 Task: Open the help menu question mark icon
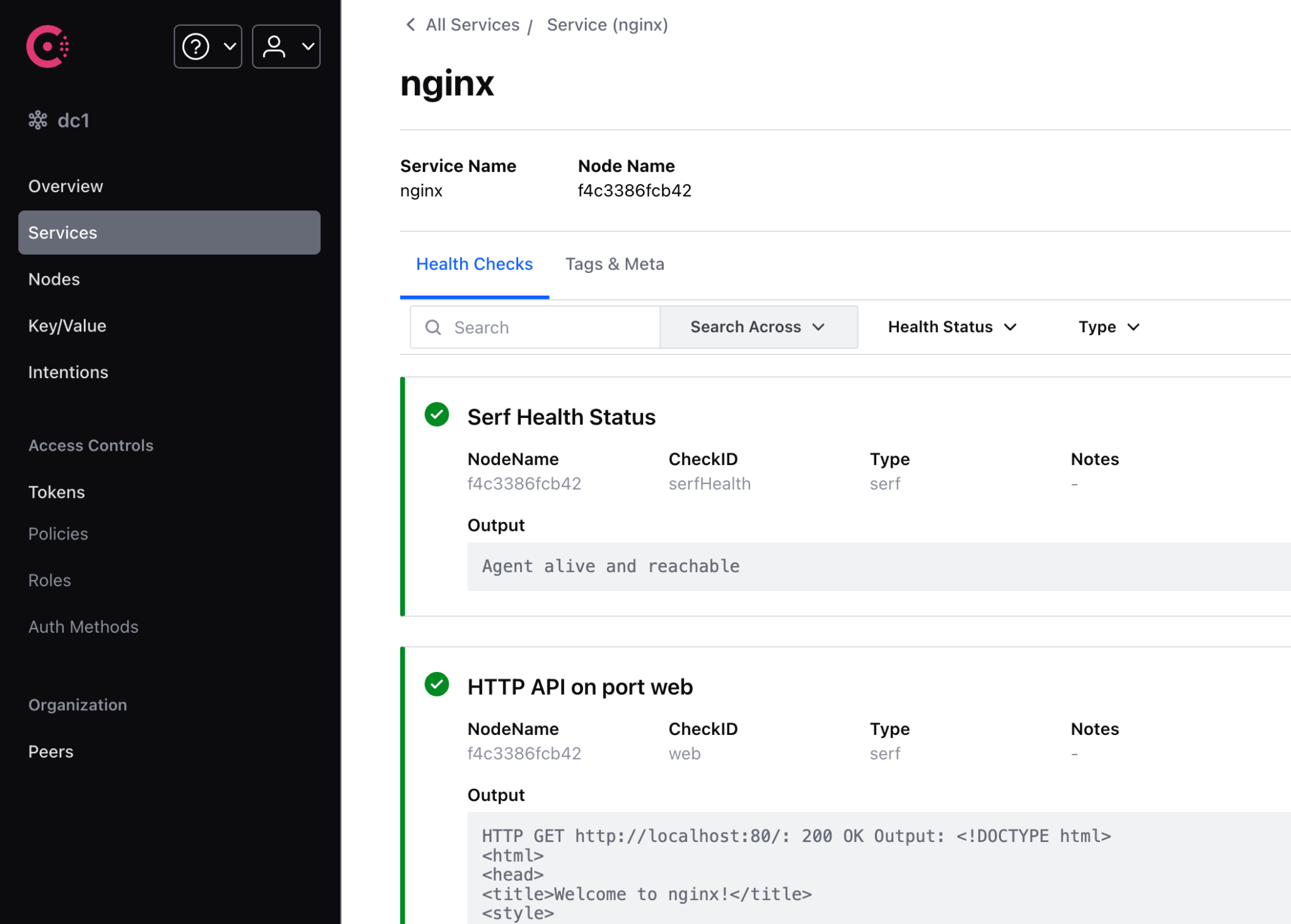point(196,47)
